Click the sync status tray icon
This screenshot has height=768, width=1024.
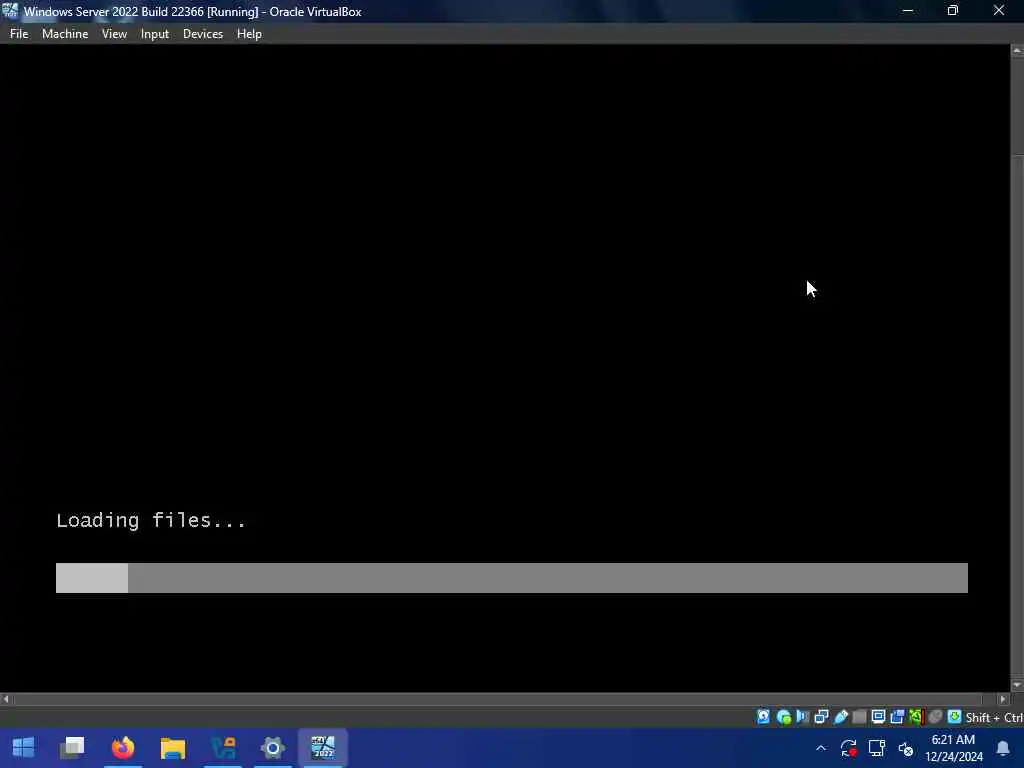tap(848, 748)
